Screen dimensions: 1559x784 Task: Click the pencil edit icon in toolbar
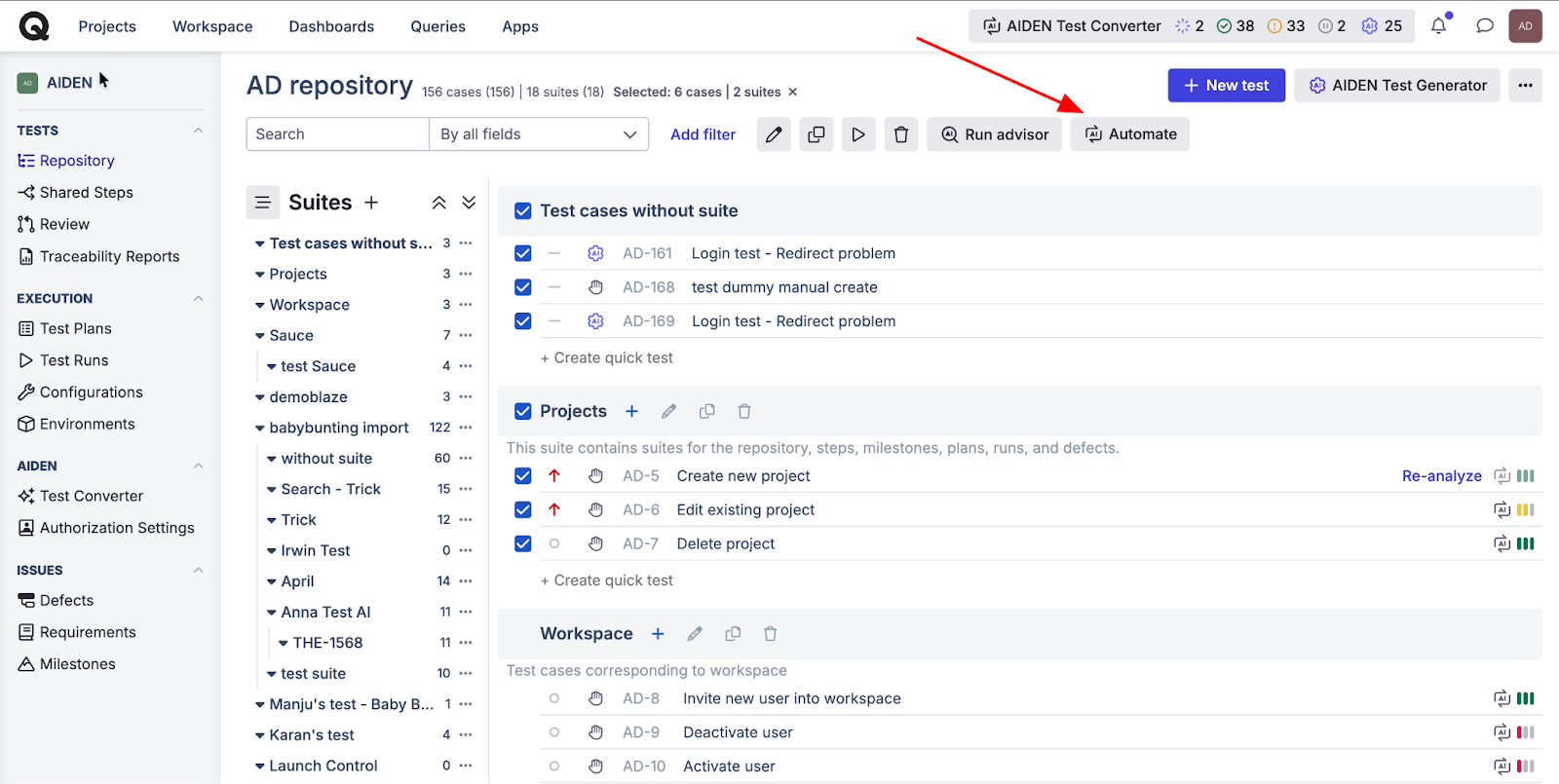(774, 134)
